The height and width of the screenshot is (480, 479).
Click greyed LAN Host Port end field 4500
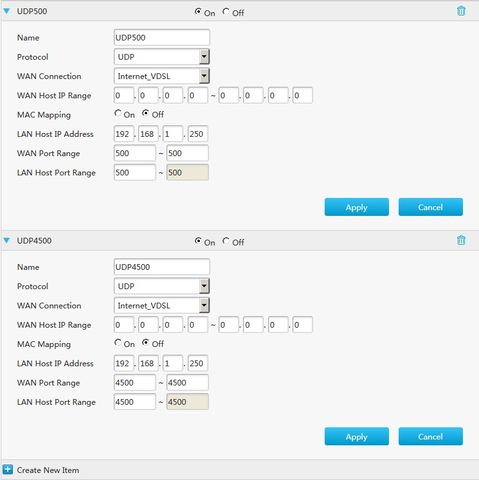click(188, 402)
